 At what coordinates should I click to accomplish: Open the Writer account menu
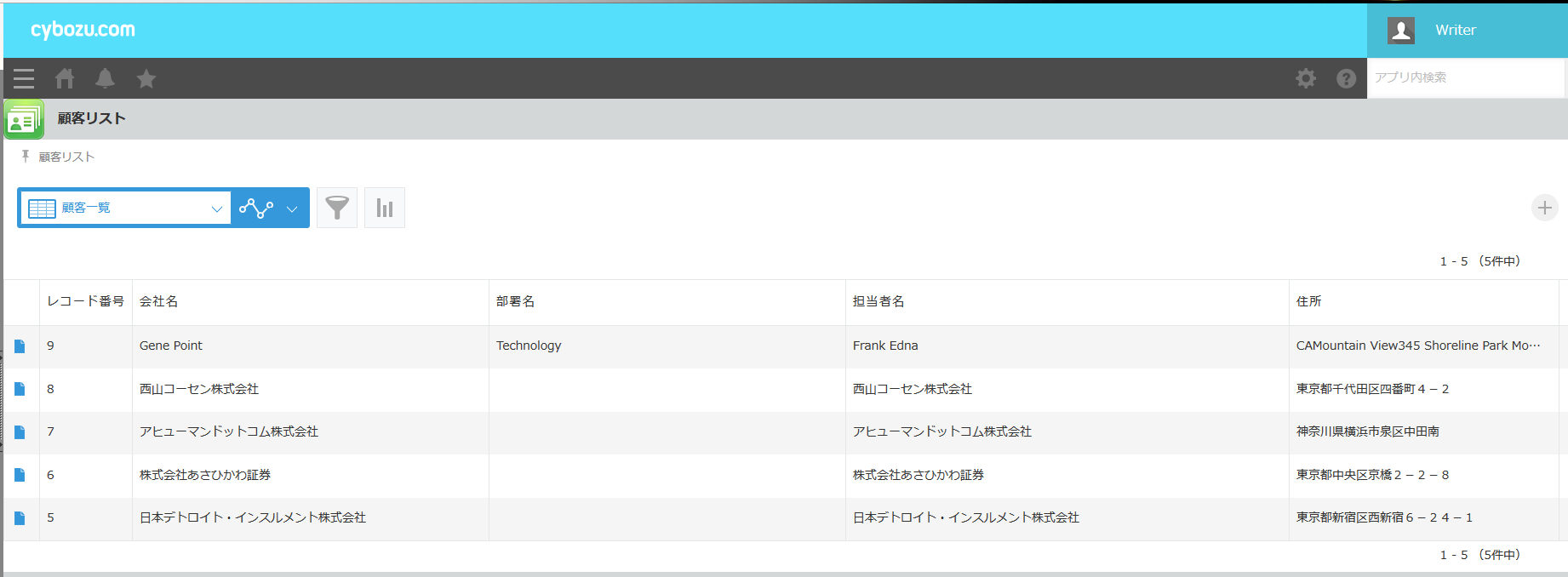[1467, 31]
